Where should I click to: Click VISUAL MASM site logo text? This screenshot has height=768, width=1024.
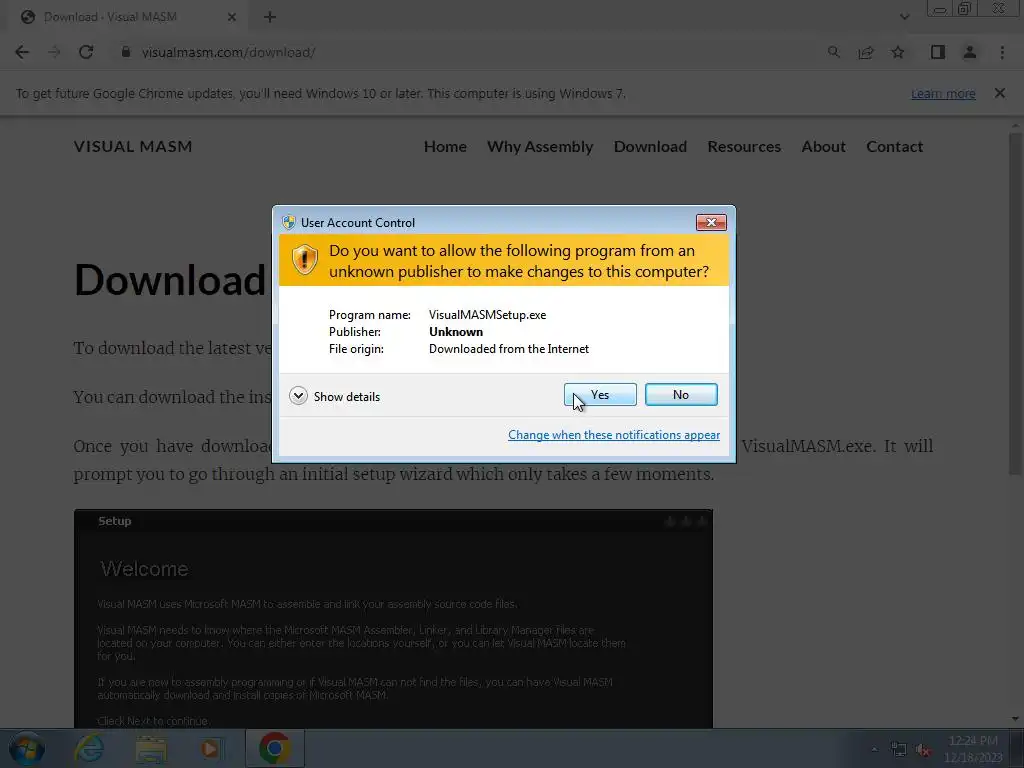[x=133, y=146]
